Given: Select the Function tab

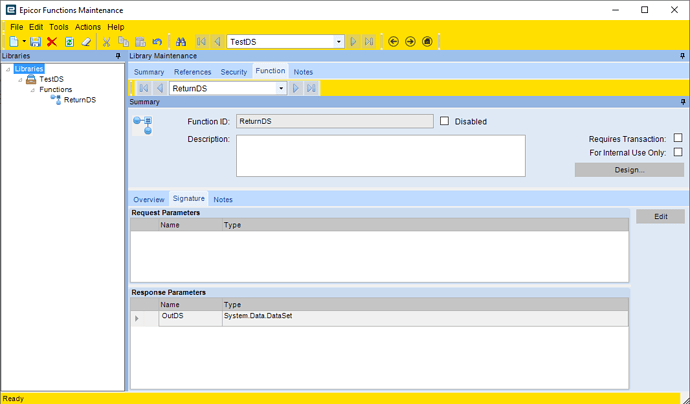Looking at the screenshot, I should click(x=270, y=71).
